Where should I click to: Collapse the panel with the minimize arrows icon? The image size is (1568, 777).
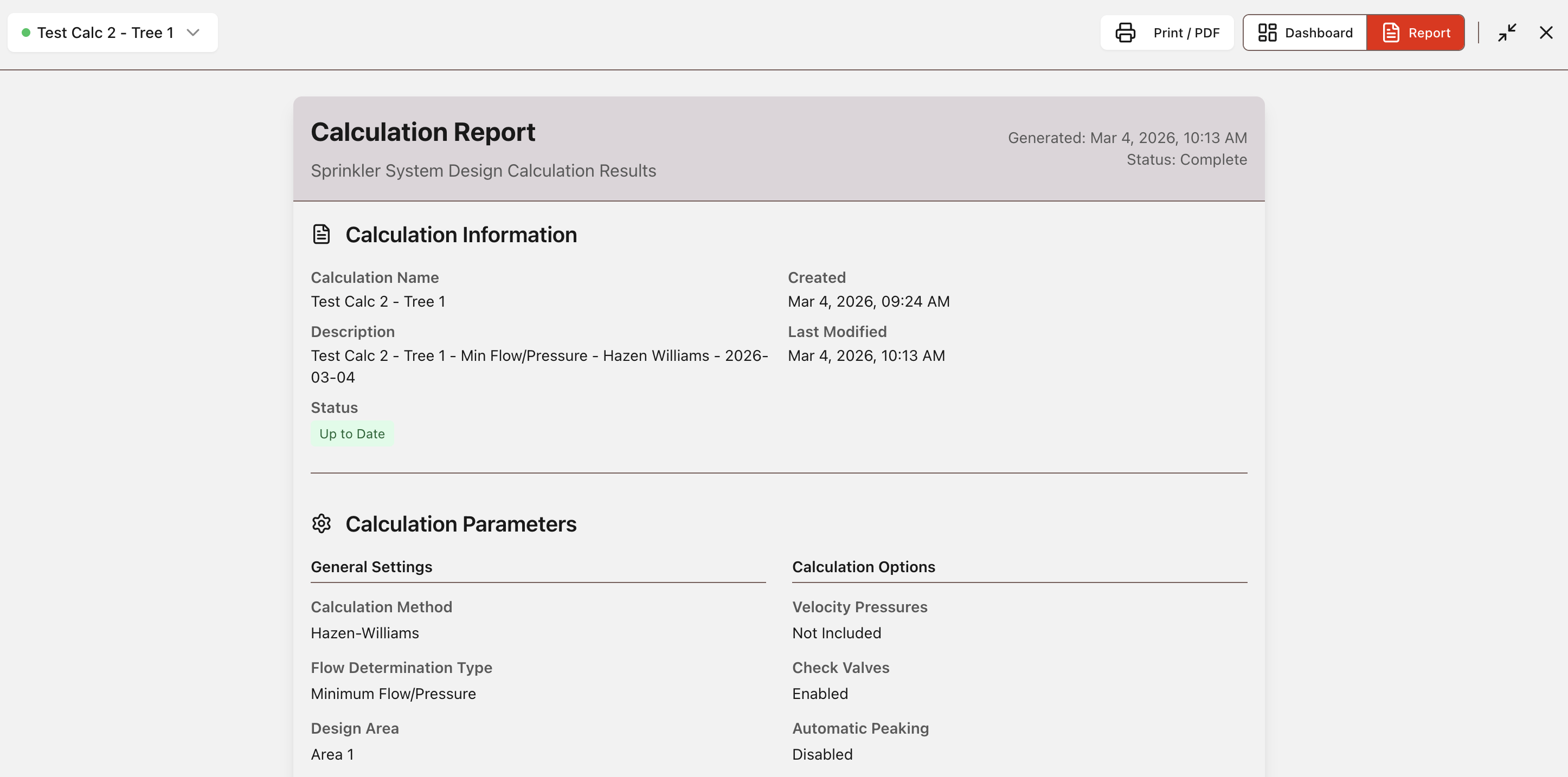1507,33
